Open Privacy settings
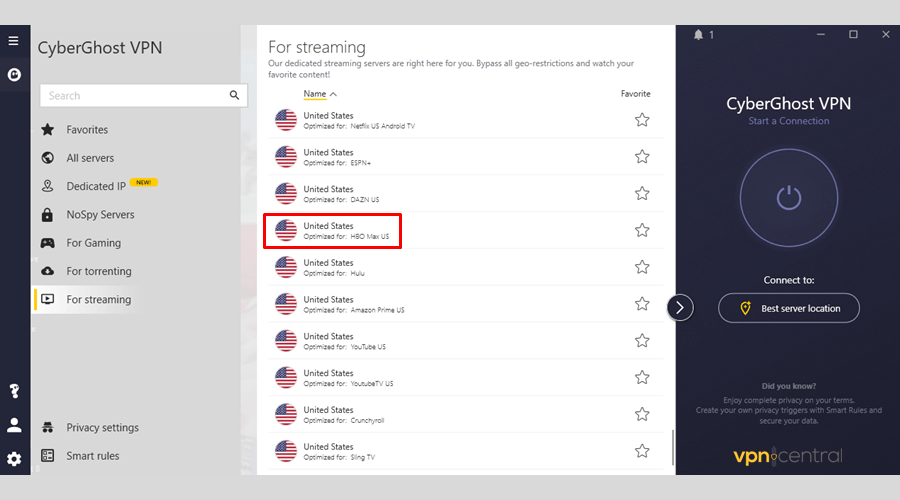The width and height of the screenshot is (900, 500). click(102, 428)
